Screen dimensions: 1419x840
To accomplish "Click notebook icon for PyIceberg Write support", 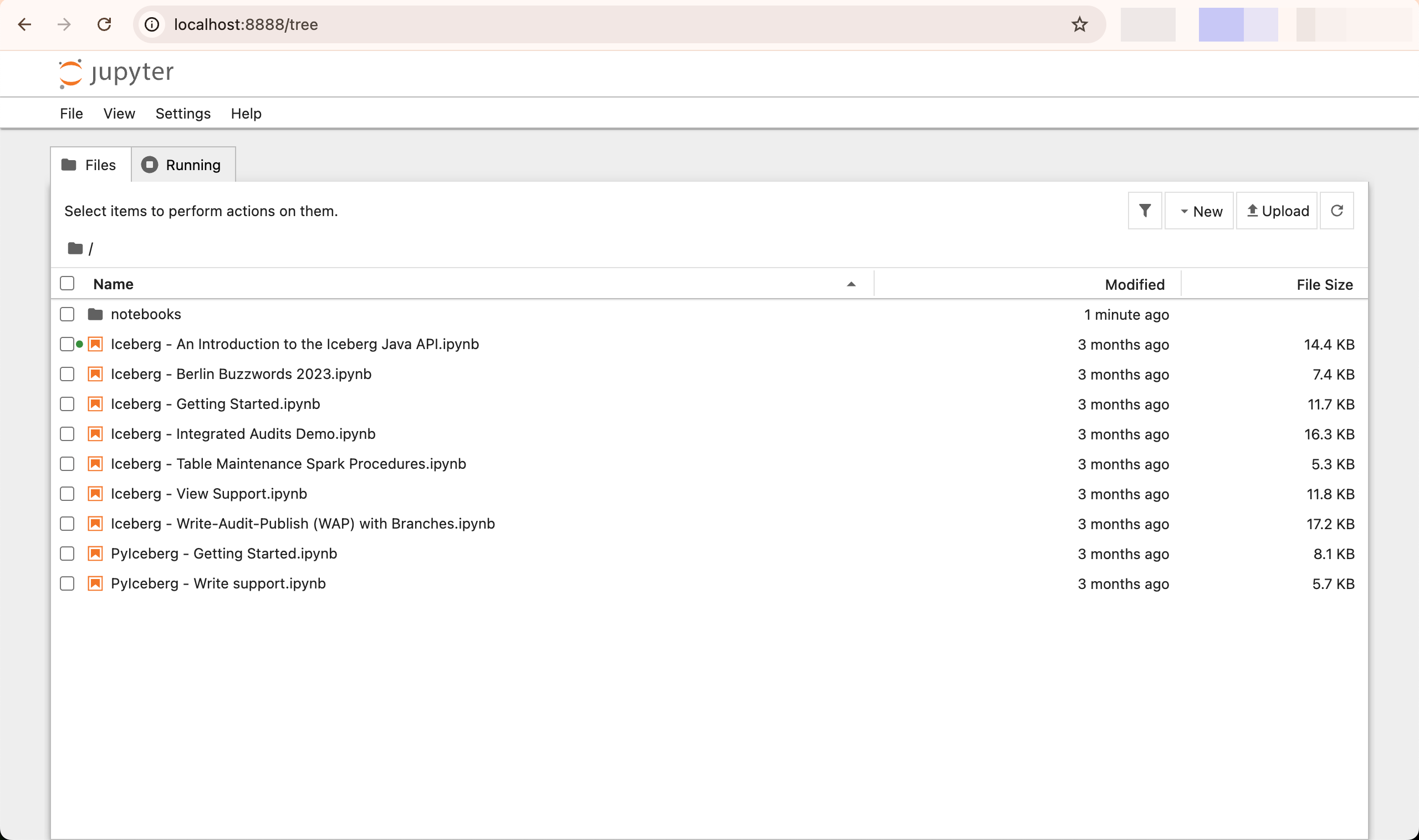I will 95,583.
